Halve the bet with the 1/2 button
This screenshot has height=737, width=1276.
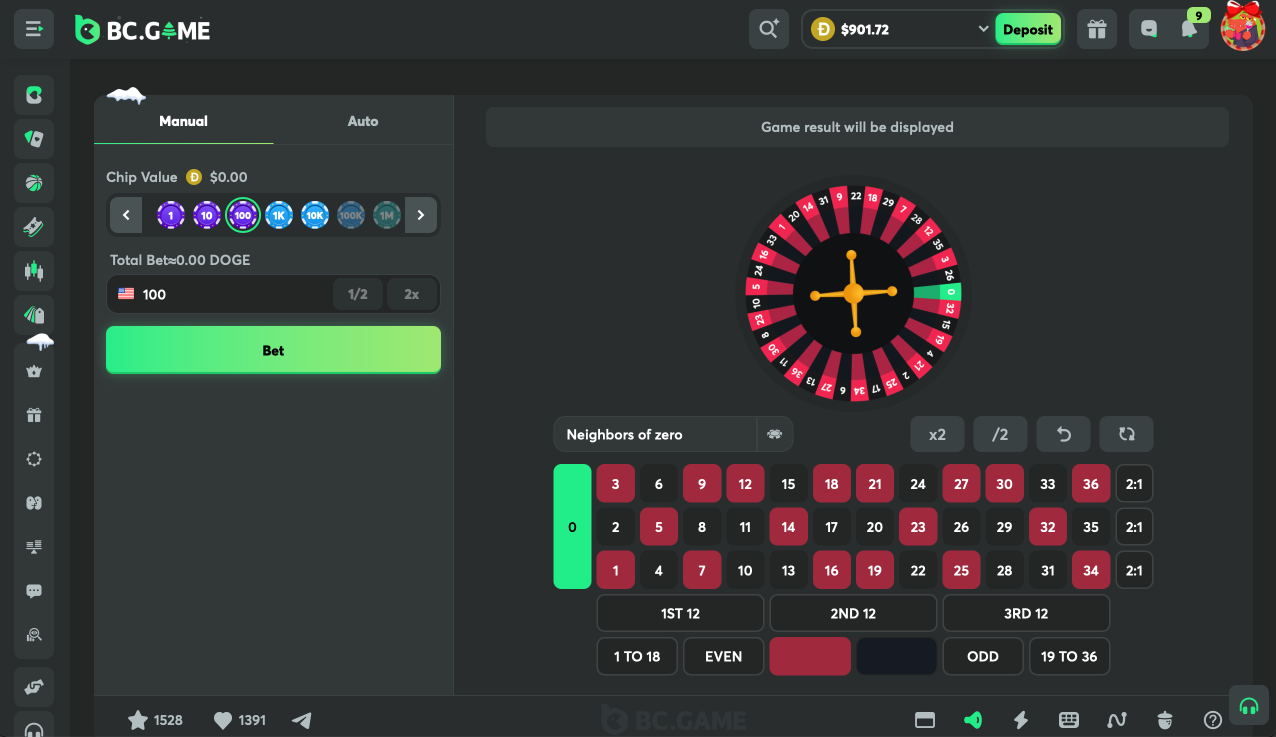coord(358,294)
